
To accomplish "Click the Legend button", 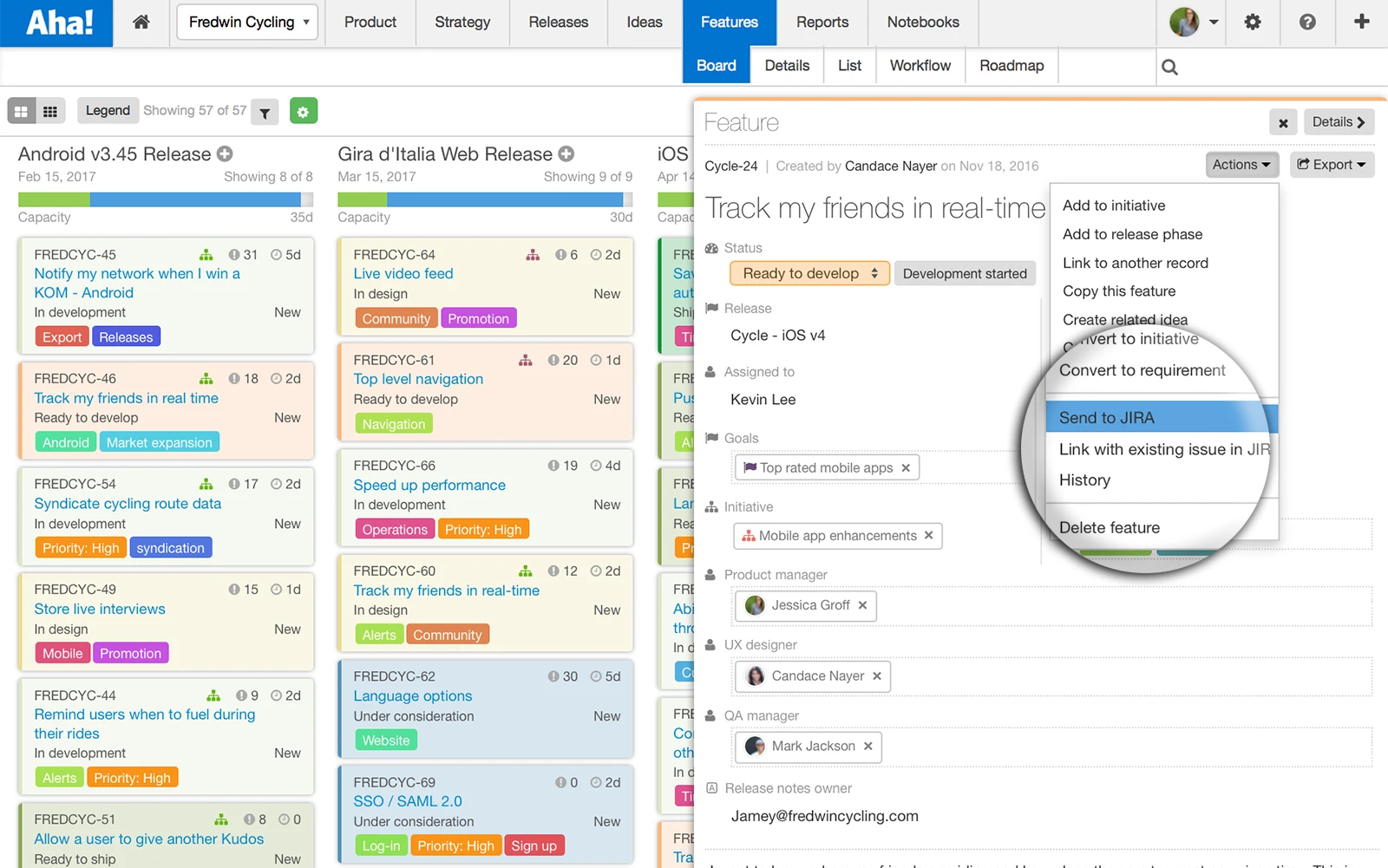I will click(108, 110).
